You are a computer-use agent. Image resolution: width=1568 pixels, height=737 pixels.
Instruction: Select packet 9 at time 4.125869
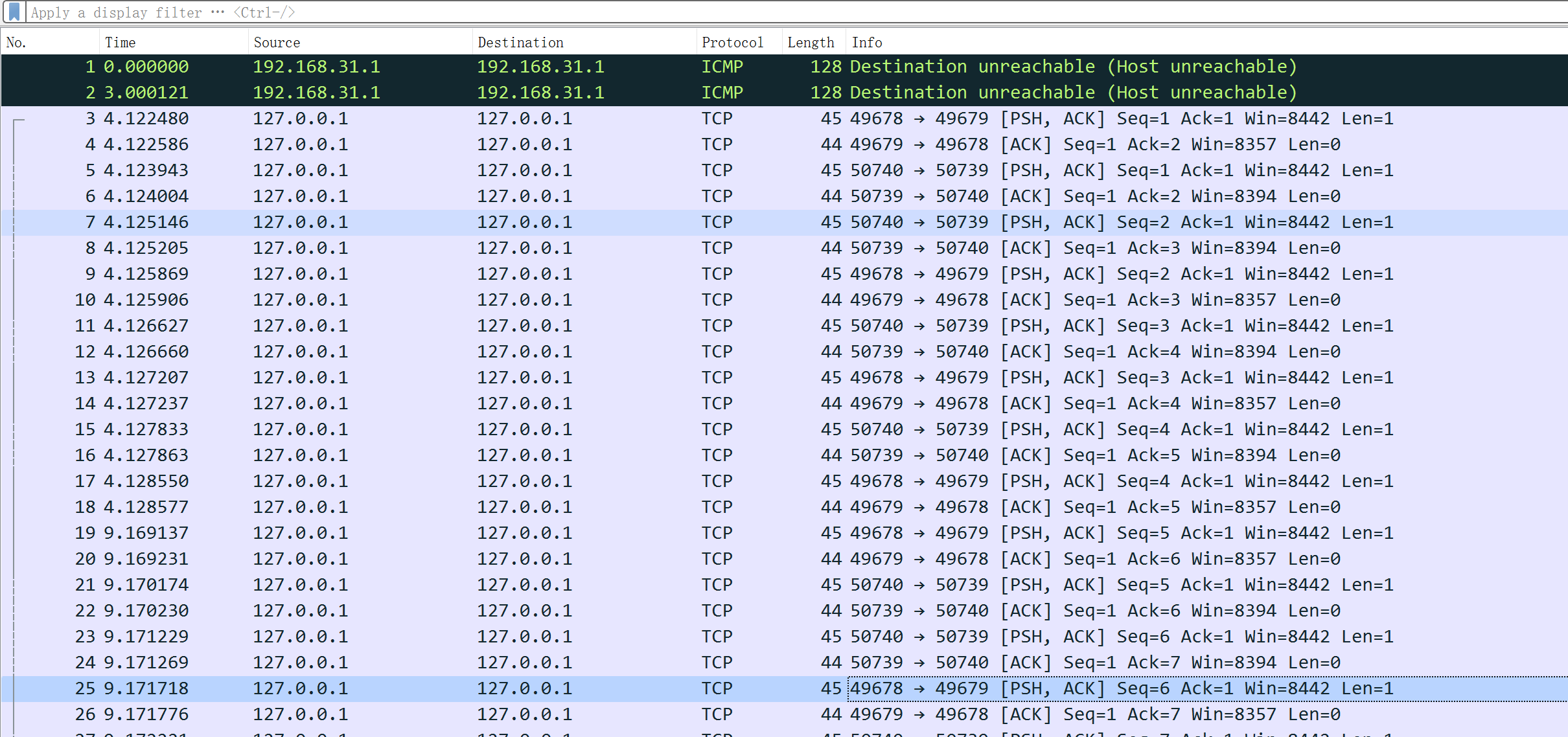click(784, 274)
